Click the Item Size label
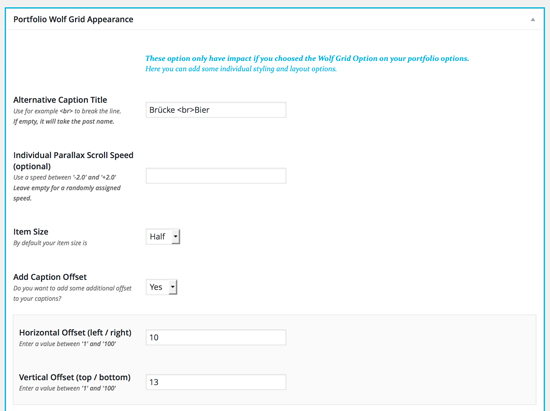This screenshot has width=550, height=411. pos(31,232)
